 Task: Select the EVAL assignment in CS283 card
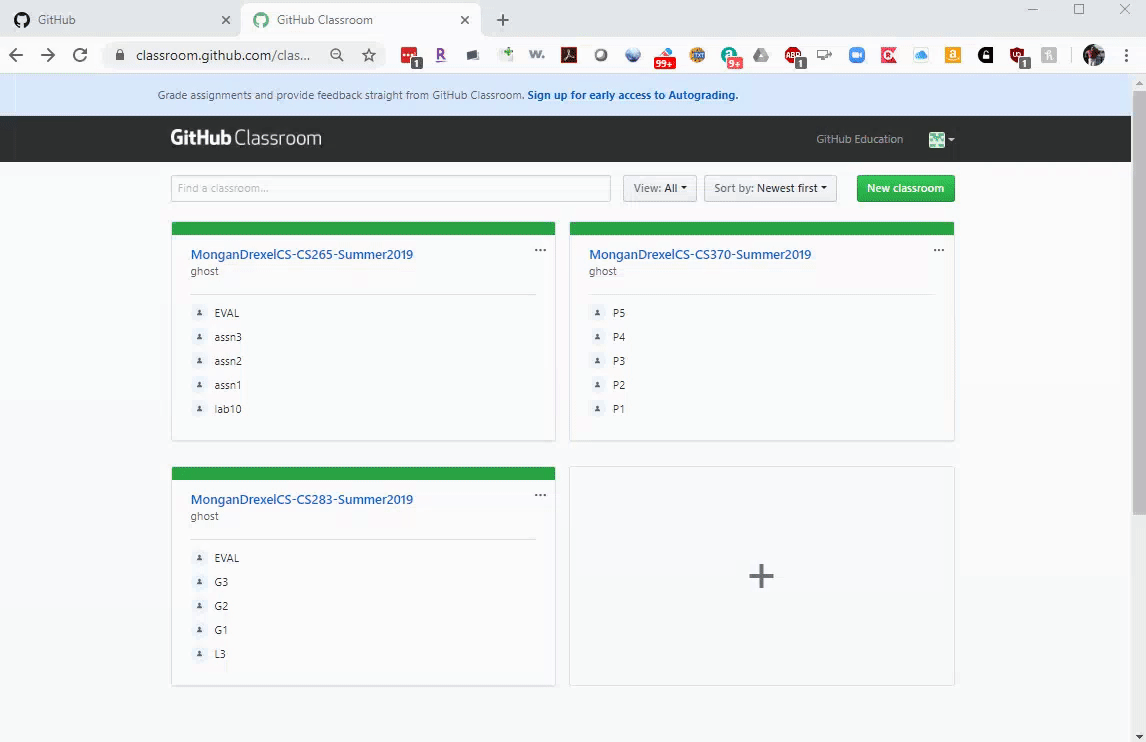(227, 558)
